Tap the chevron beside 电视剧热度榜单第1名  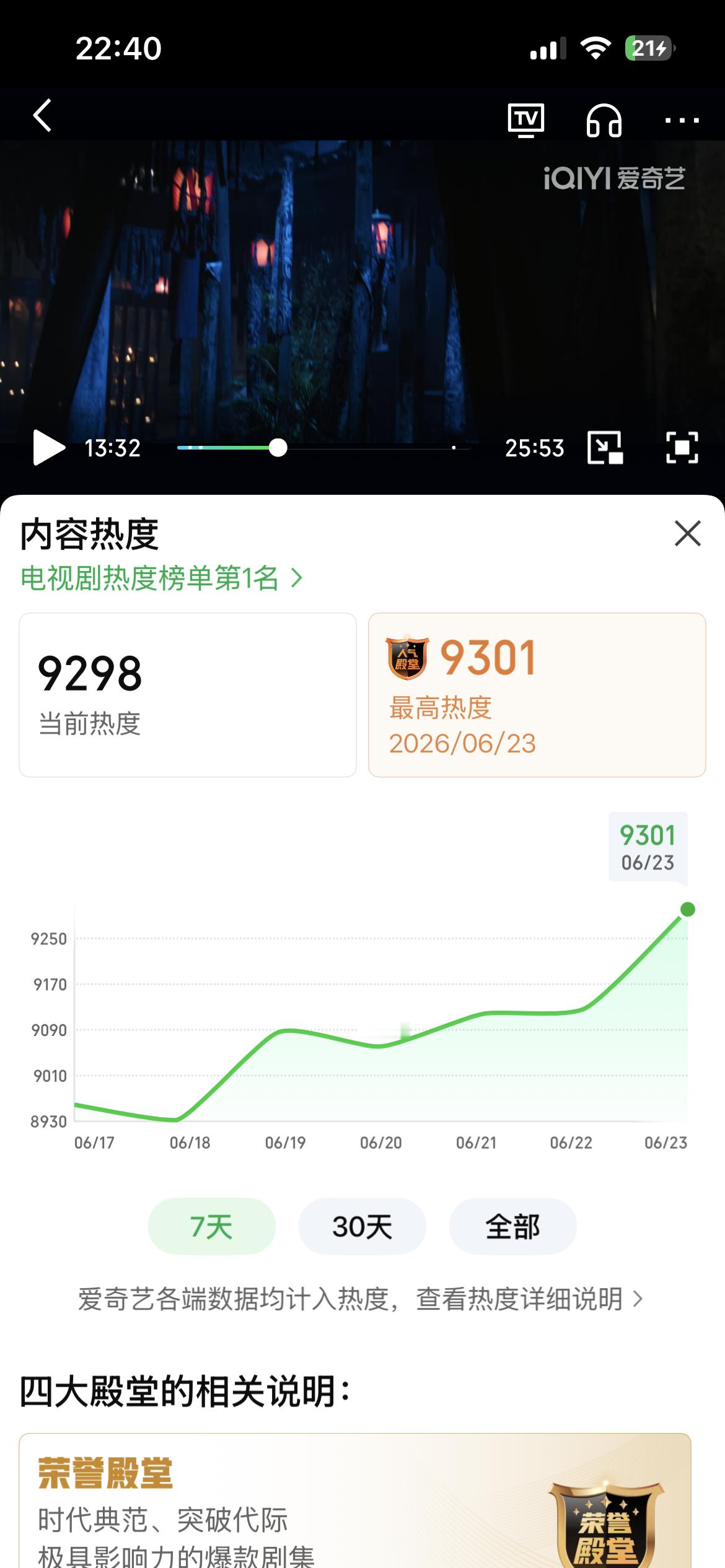297,578
